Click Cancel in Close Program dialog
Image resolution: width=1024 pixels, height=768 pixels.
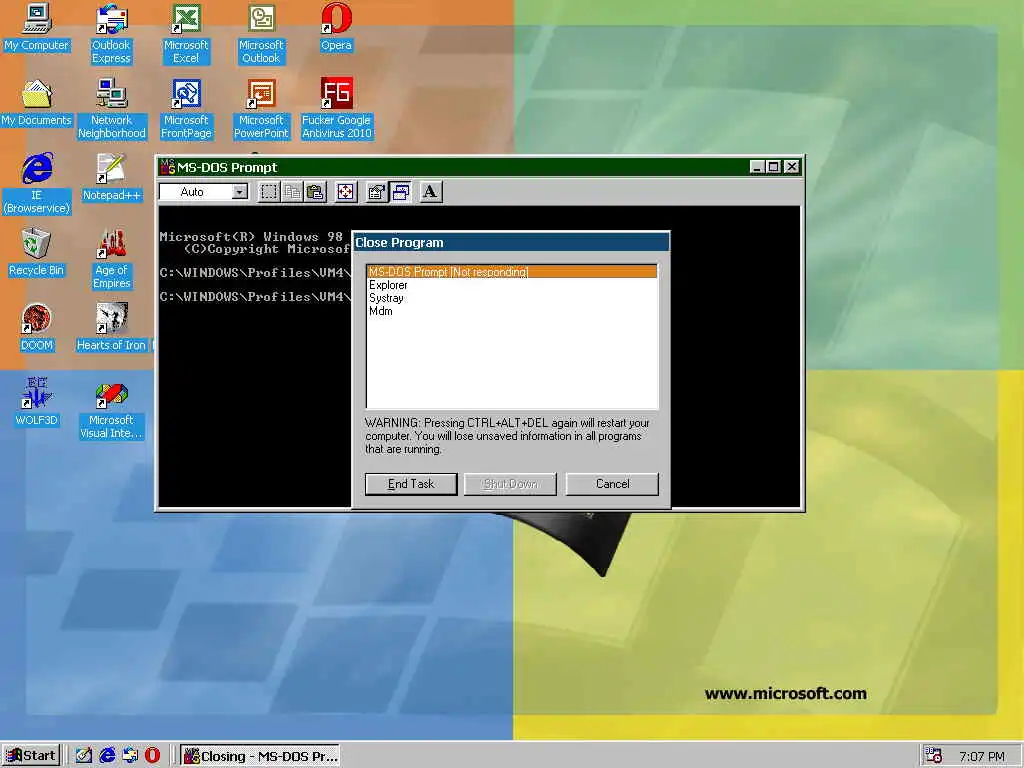point(612,484)
